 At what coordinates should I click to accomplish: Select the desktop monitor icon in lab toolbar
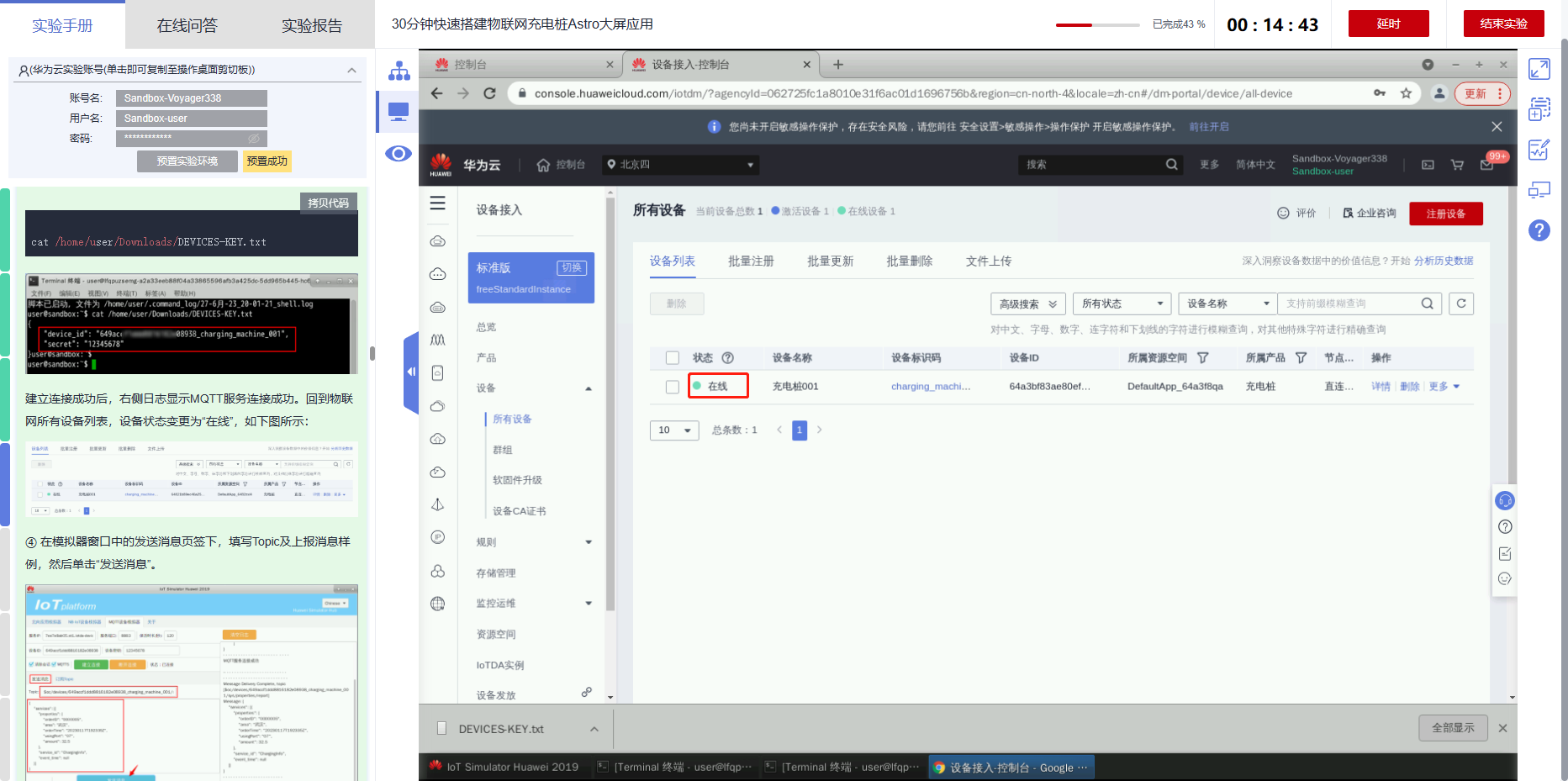(399, 112)
